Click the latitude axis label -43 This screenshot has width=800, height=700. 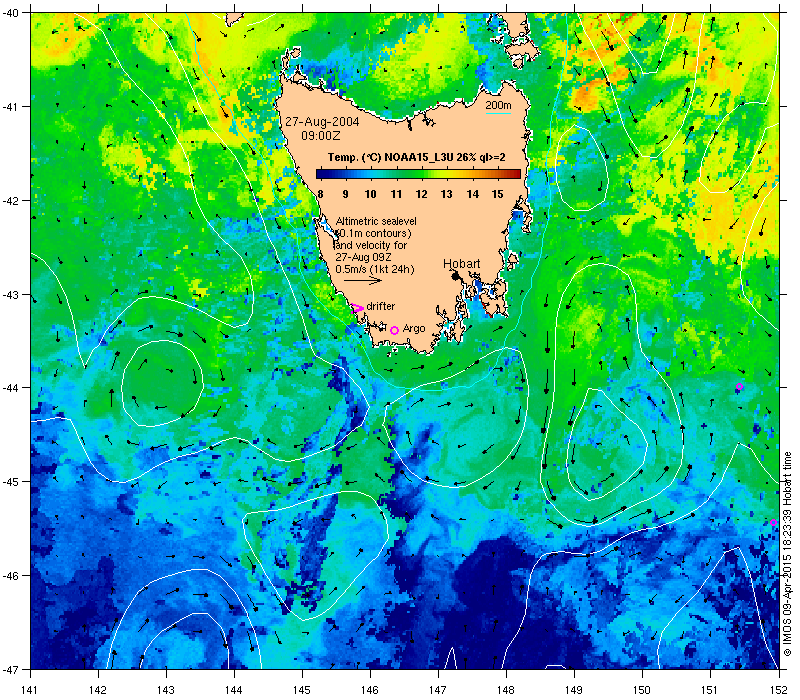click(x=10, y=295)
